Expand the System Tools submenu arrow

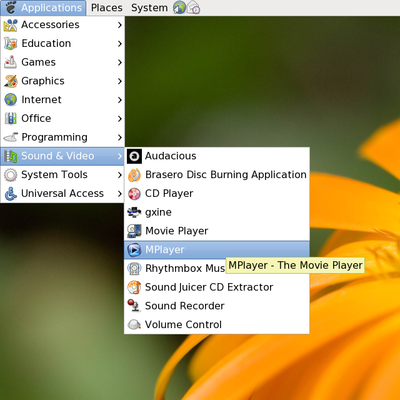pyautogui.click(x=120, y=175)
